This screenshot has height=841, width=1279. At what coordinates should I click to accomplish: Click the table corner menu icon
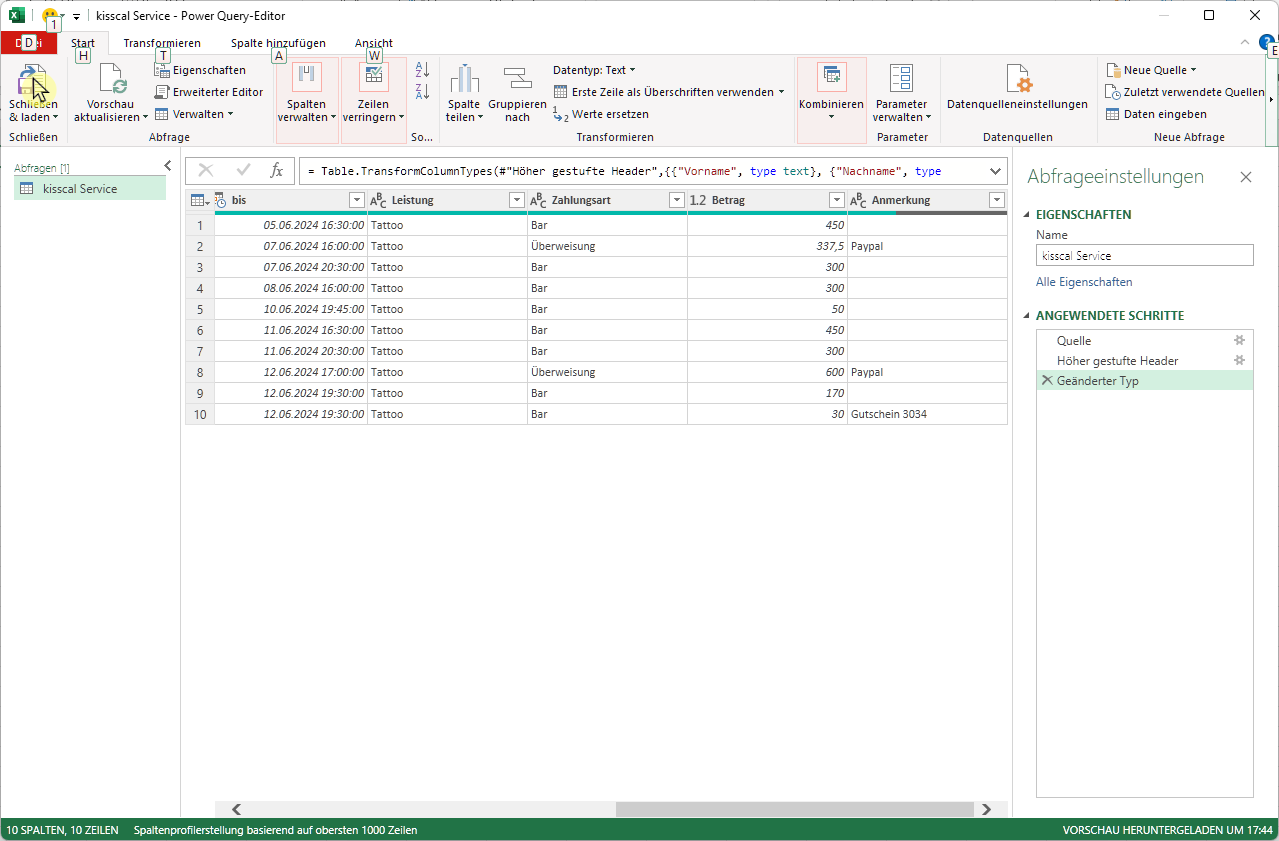point(199,200)
